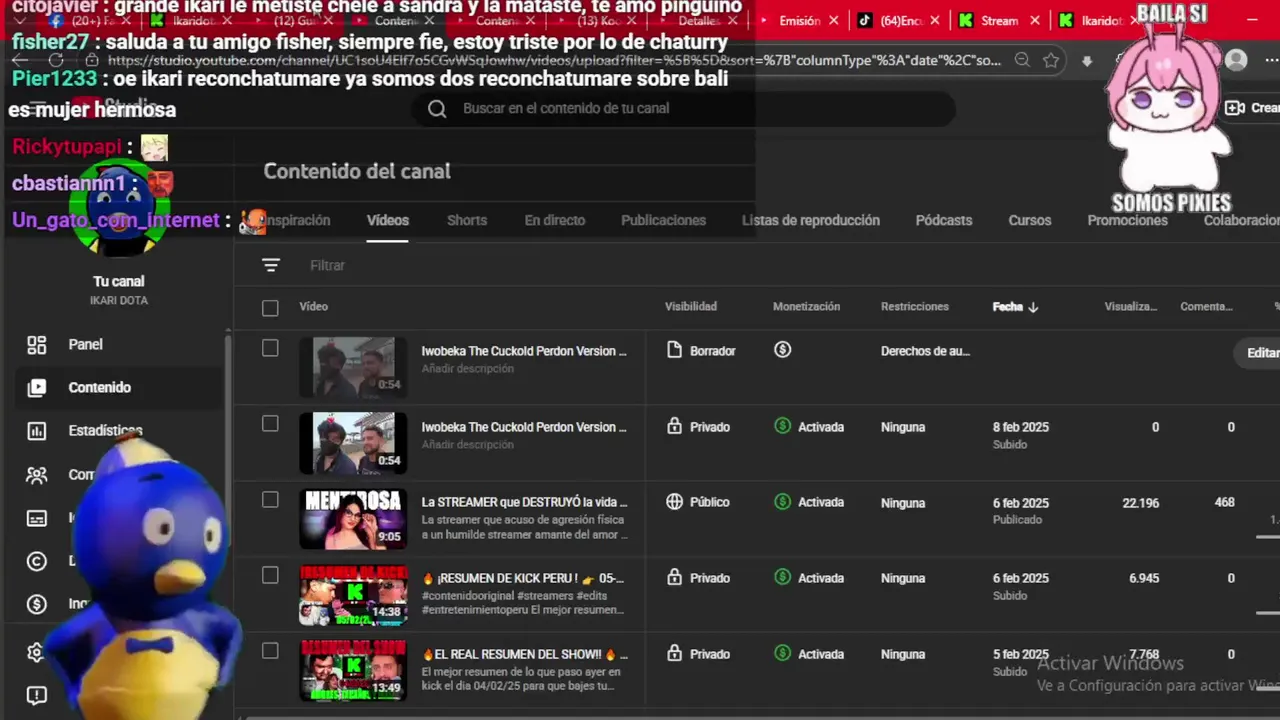Click the send feedback icon in sidebar

click(x=37, y=696)
